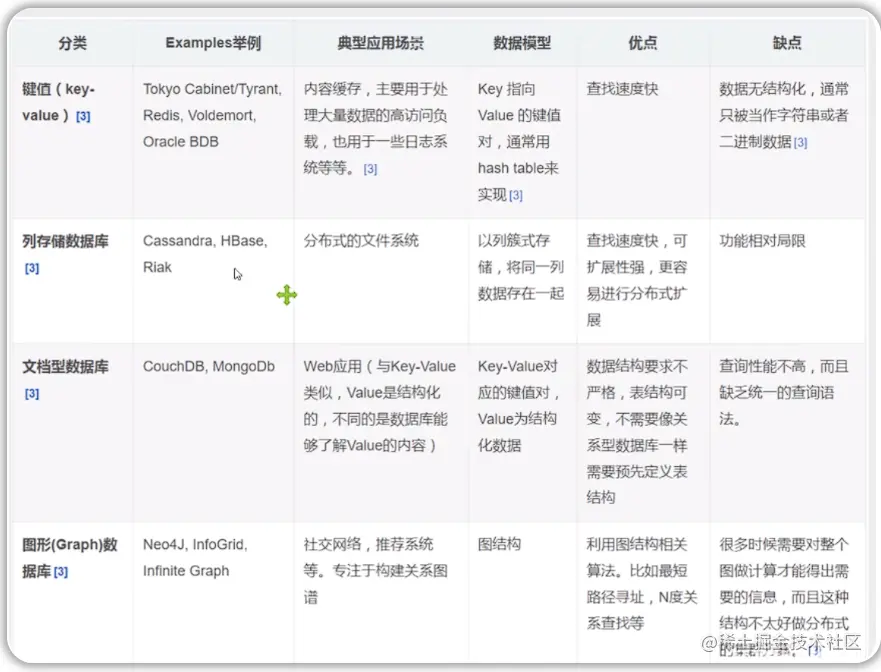Follow the [3] citation after "实现"
The image size is (881, 672).
pyautogui.click(x=516, y=196)
